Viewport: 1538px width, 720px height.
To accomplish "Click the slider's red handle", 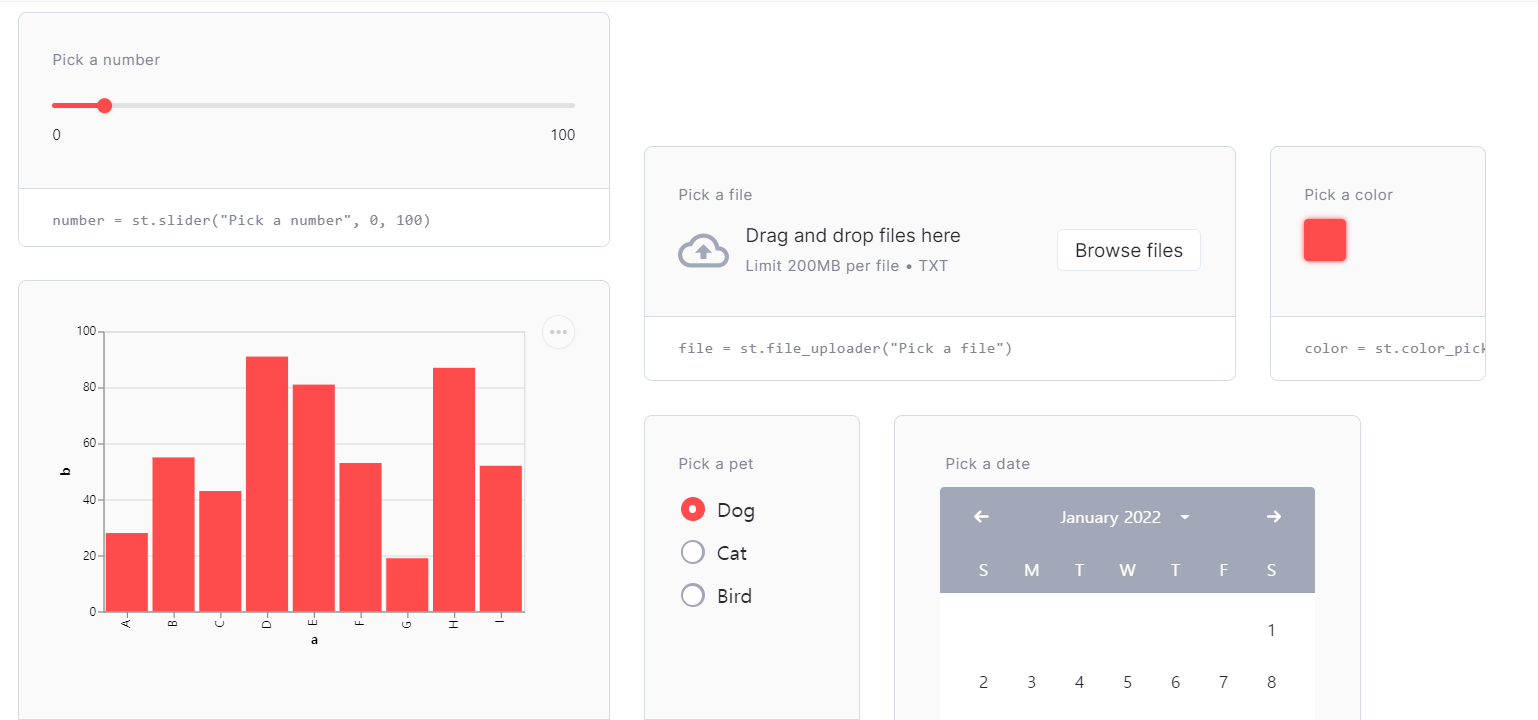I will click(x=104, y=106).
